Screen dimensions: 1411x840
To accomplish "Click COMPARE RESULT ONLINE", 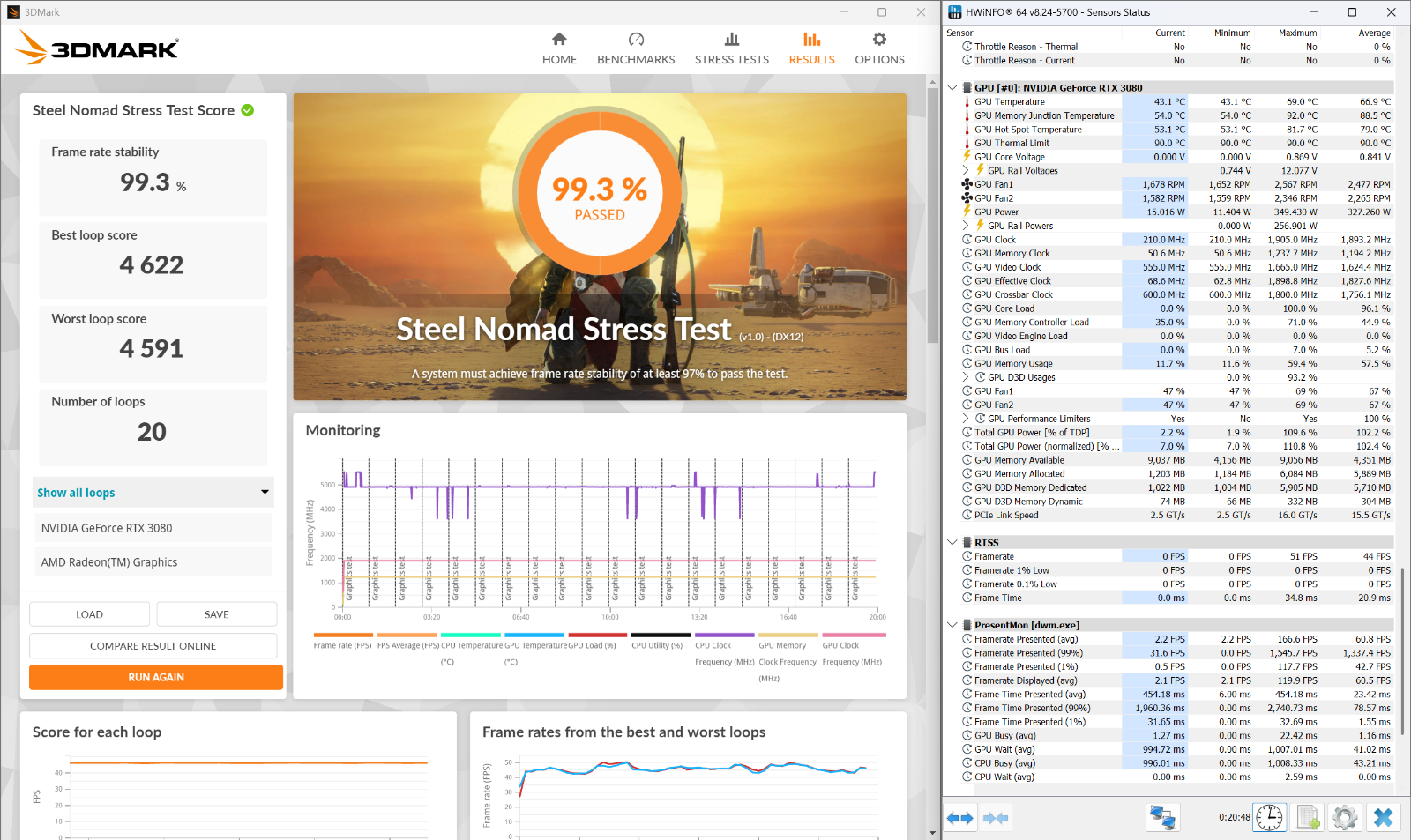I will (153, 646).
